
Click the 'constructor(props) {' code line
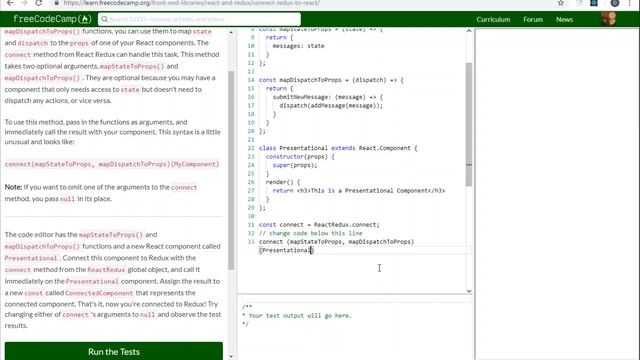pyautogui.click(x=300, y=156)
